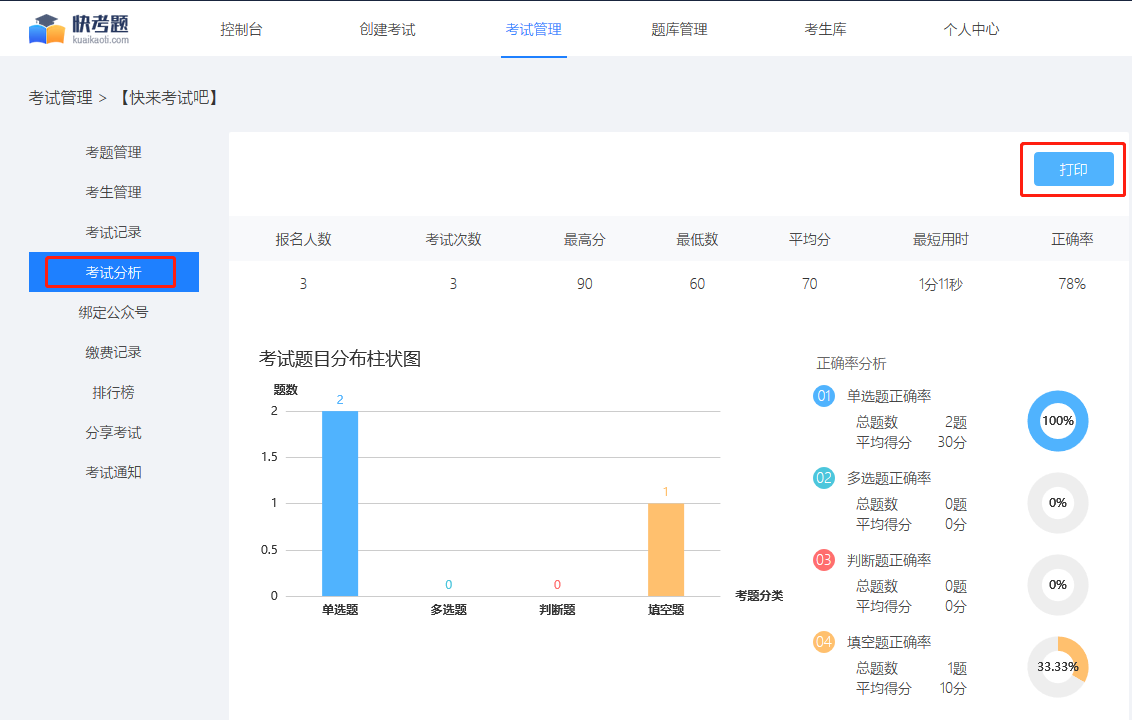Viewport: 1132px width, 720px height.
Task: Open 考试通知 in the sidebar
Action: (x=113, y=473)
